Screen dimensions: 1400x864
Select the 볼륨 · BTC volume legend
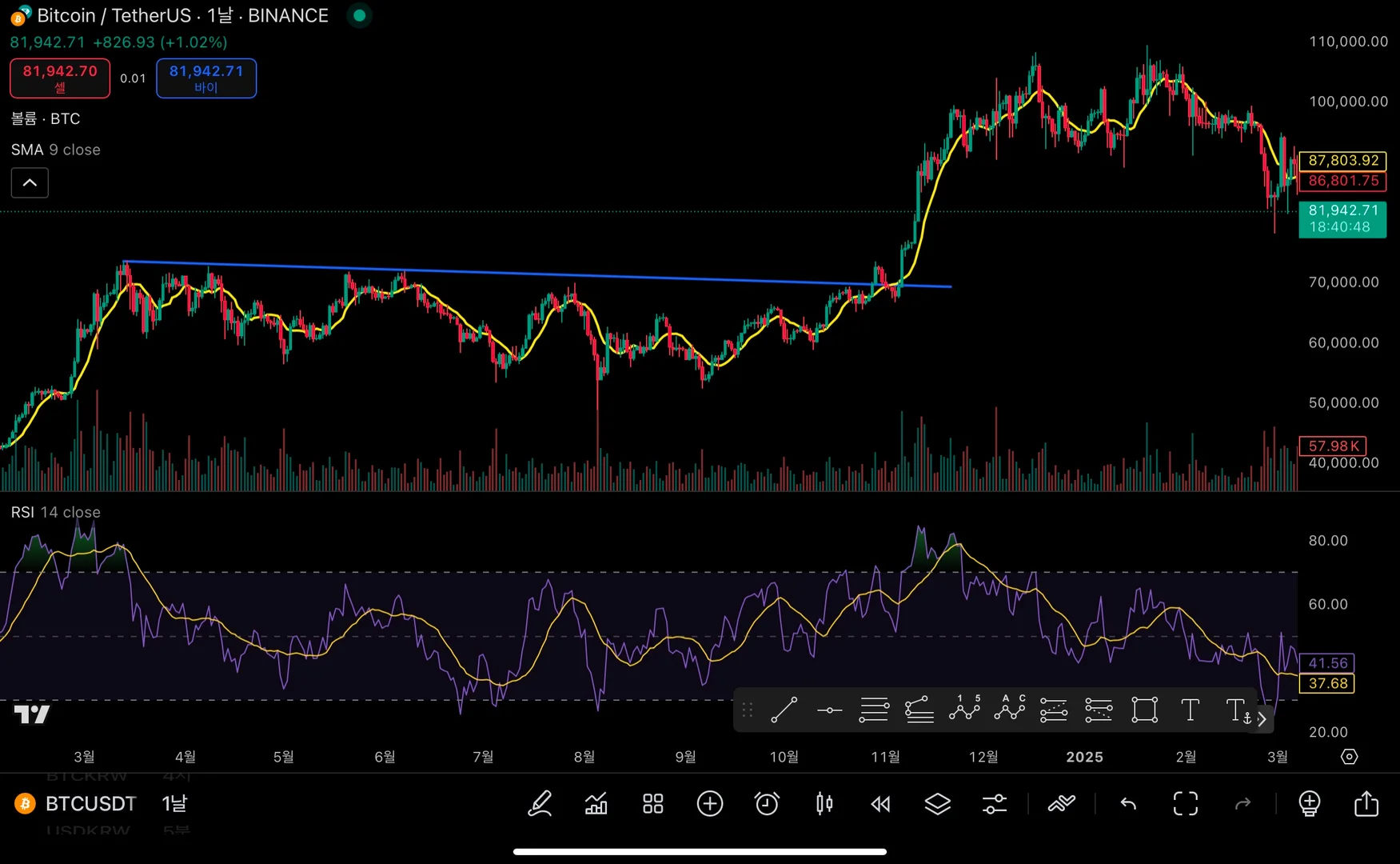point(46,118)
